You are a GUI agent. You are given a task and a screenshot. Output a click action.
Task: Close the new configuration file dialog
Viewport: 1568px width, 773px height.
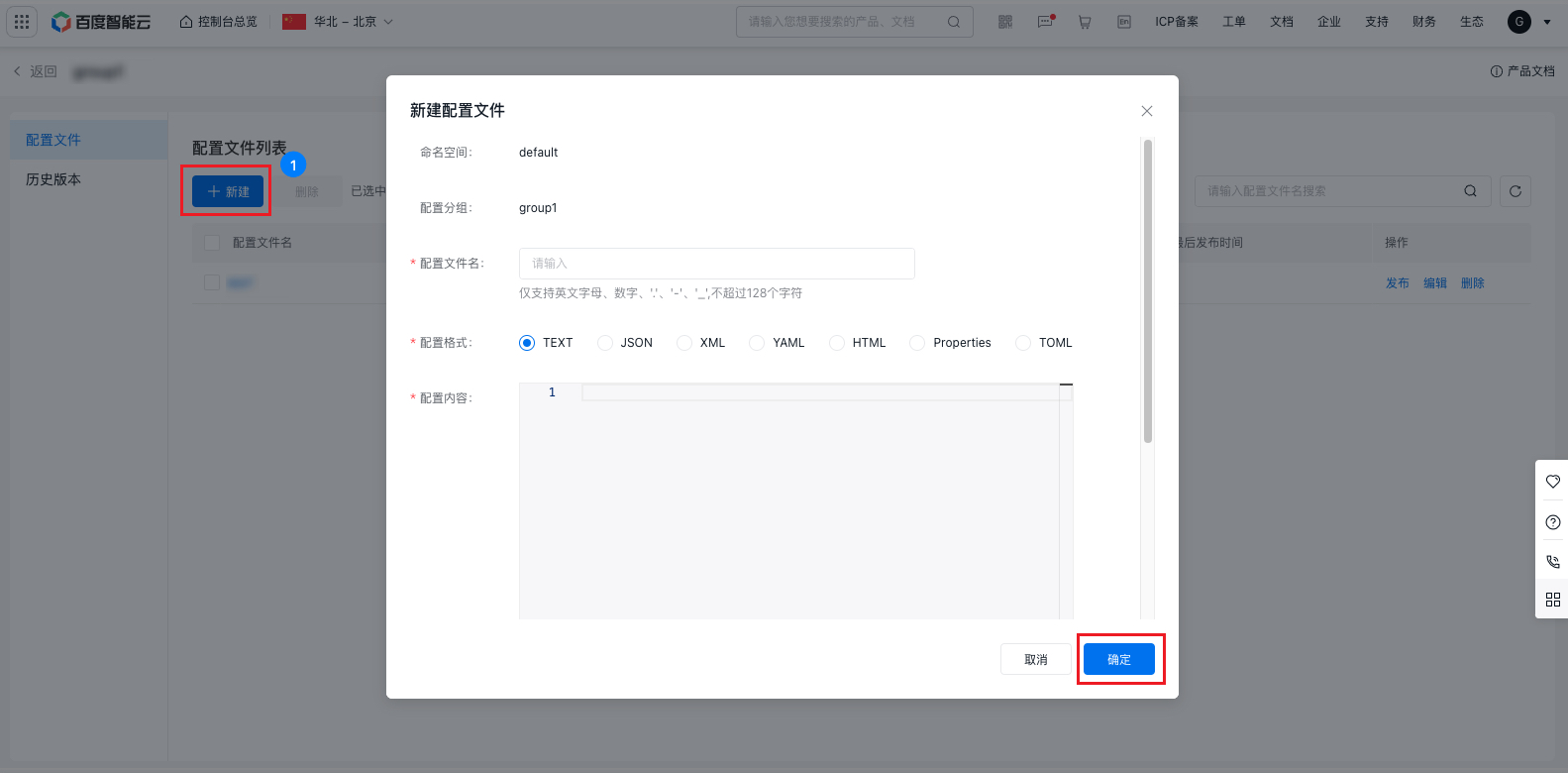pyautogui.click(x=1147, y=111)
